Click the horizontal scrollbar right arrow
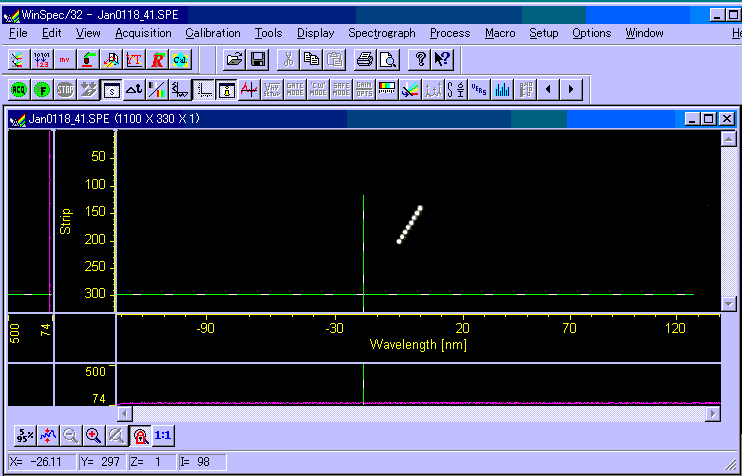 click(712, 412)
